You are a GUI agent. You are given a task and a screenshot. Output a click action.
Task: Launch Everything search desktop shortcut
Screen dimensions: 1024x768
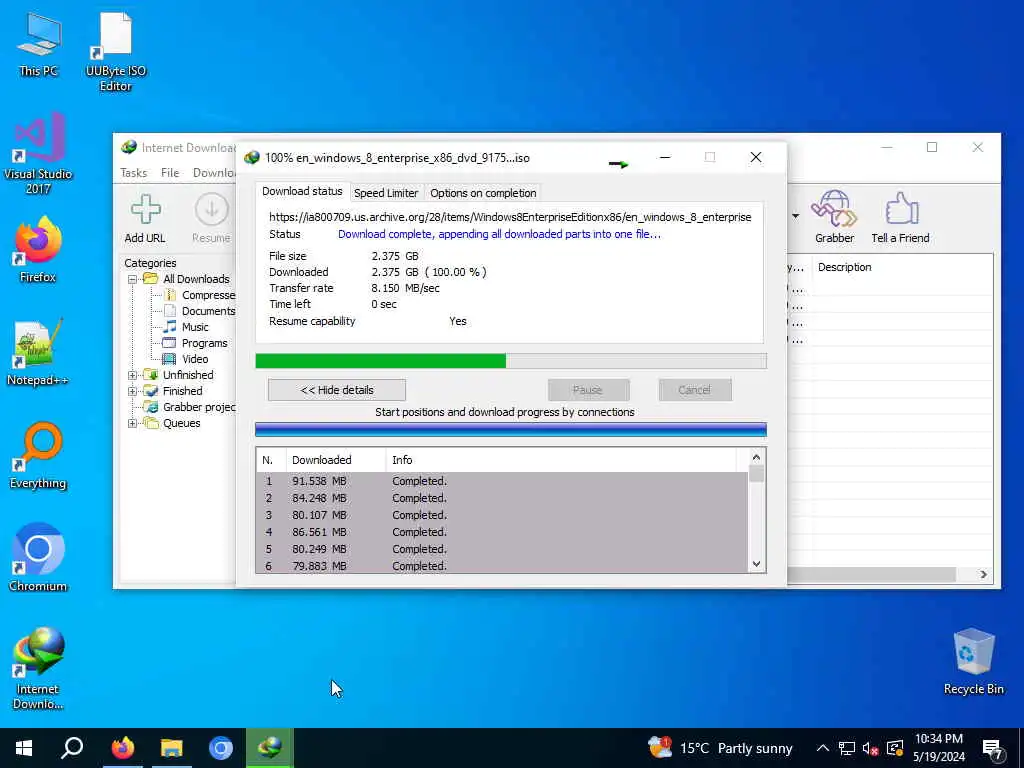(38, 455)
